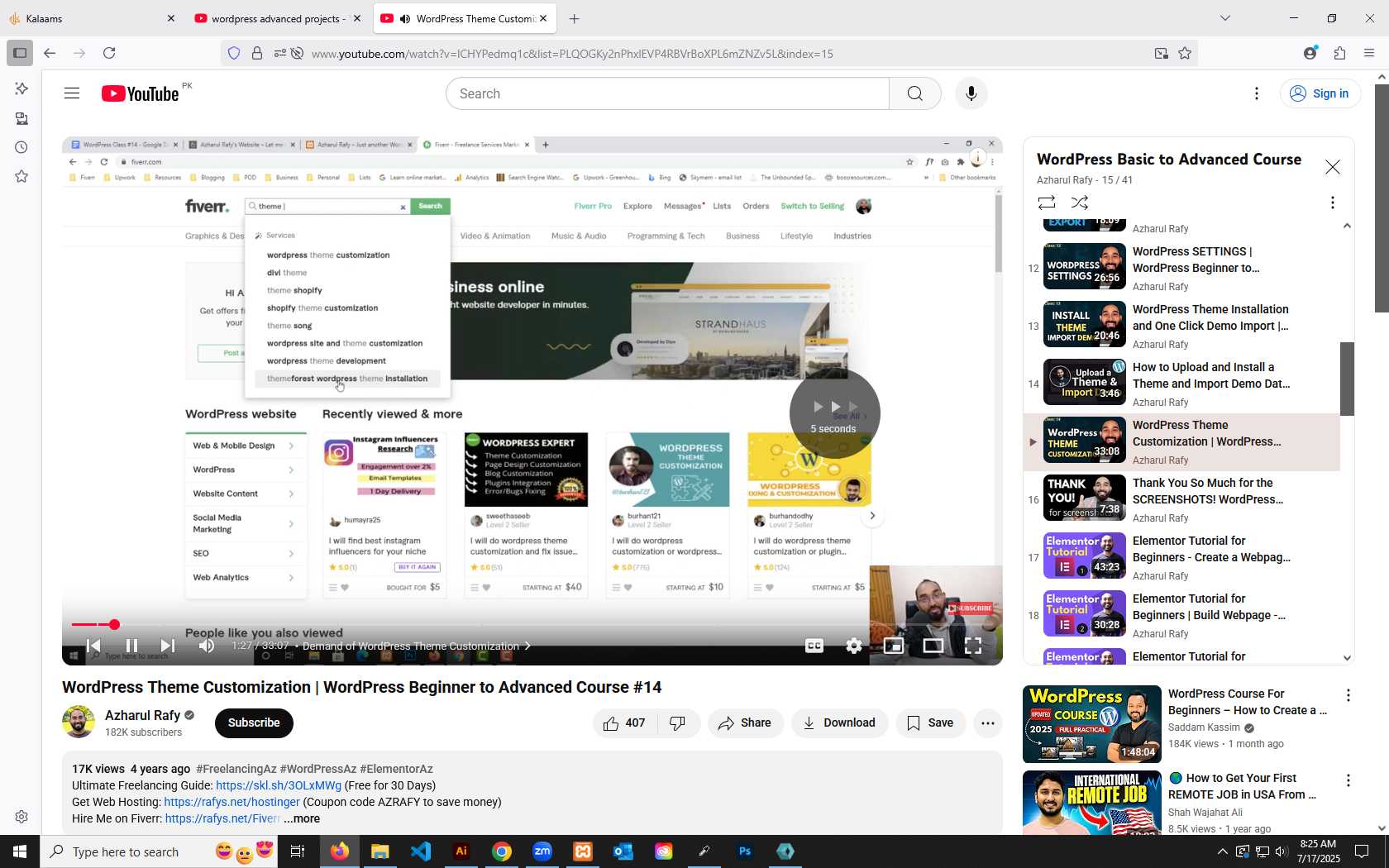Image resolution: width=1389 pixels, height=868 pixels.
Task: Skip to next video in player
Action: tap(168, 646)
